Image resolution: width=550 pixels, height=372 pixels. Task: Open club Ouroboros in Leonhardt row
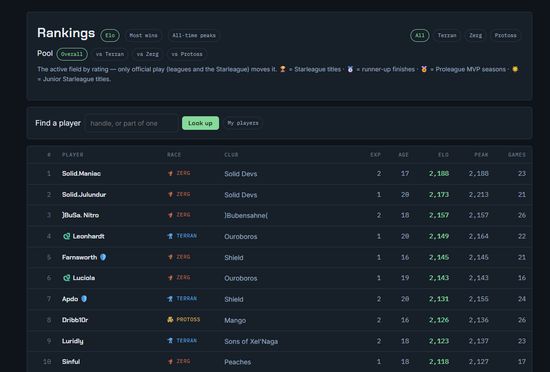click(241, 237)
